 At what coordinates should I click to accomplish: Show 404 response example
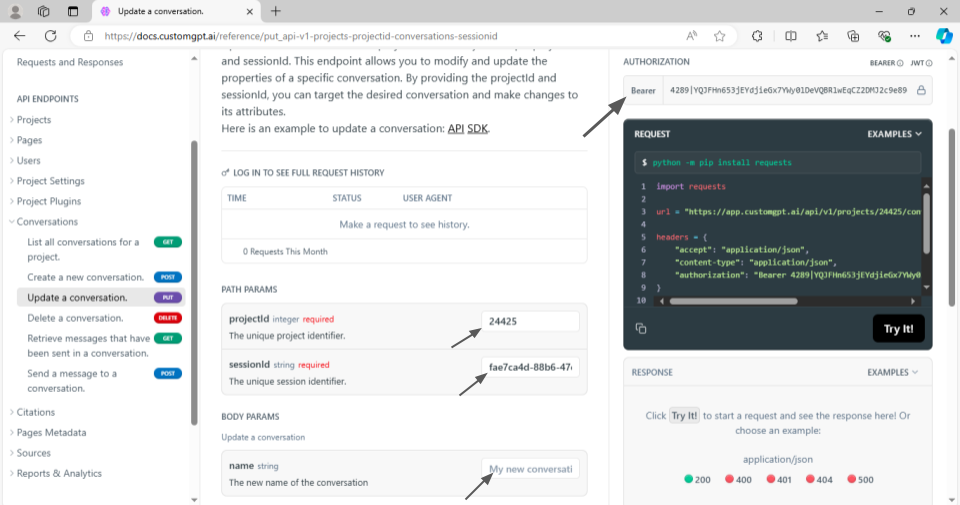click(x=819, y=480)
